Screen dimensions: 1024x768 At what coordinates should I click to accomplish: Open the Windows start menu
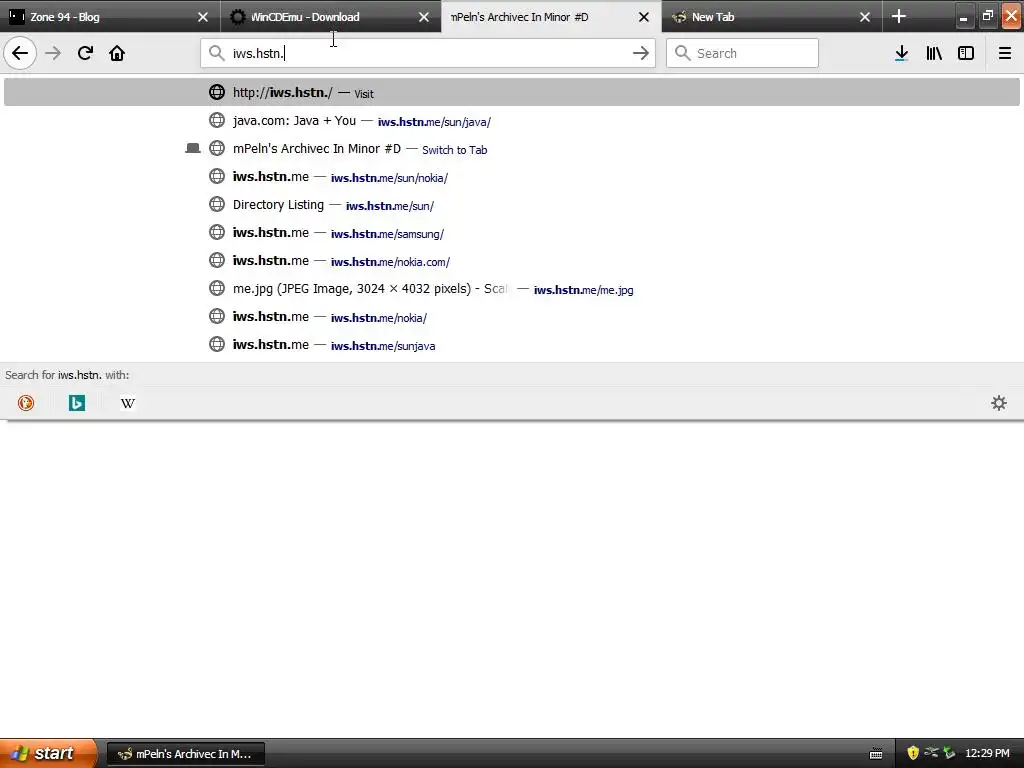click(48, 753)
